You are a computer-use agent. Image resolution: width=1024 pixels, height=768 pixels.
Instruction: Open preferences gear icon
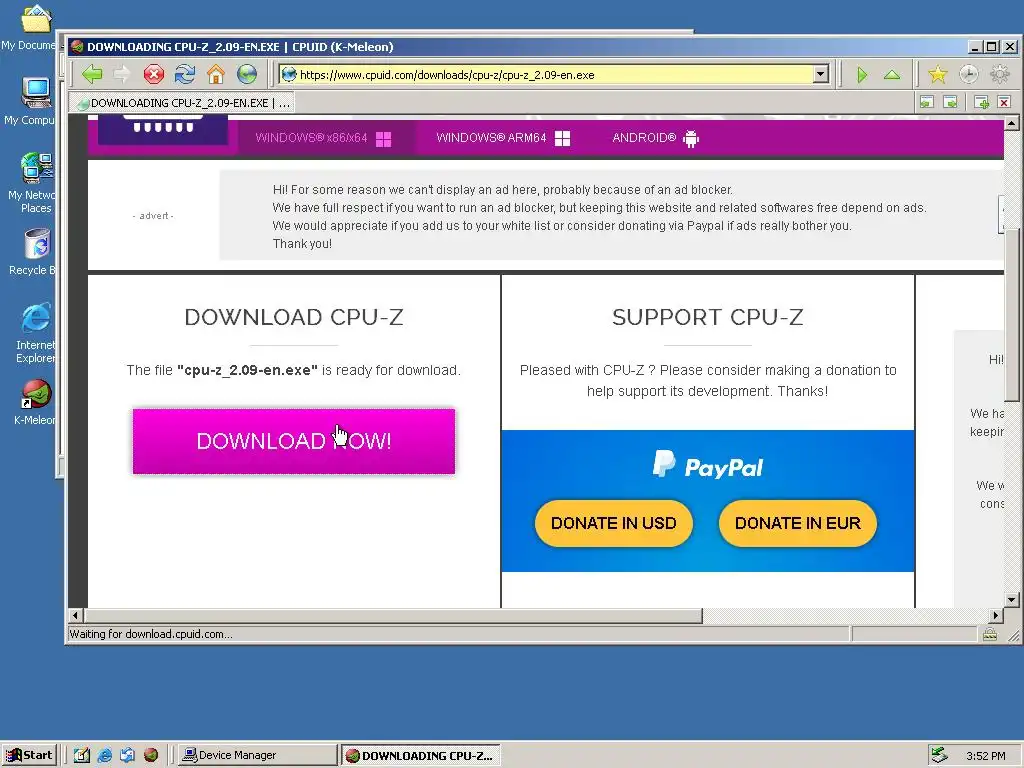tap(1000, 74)
